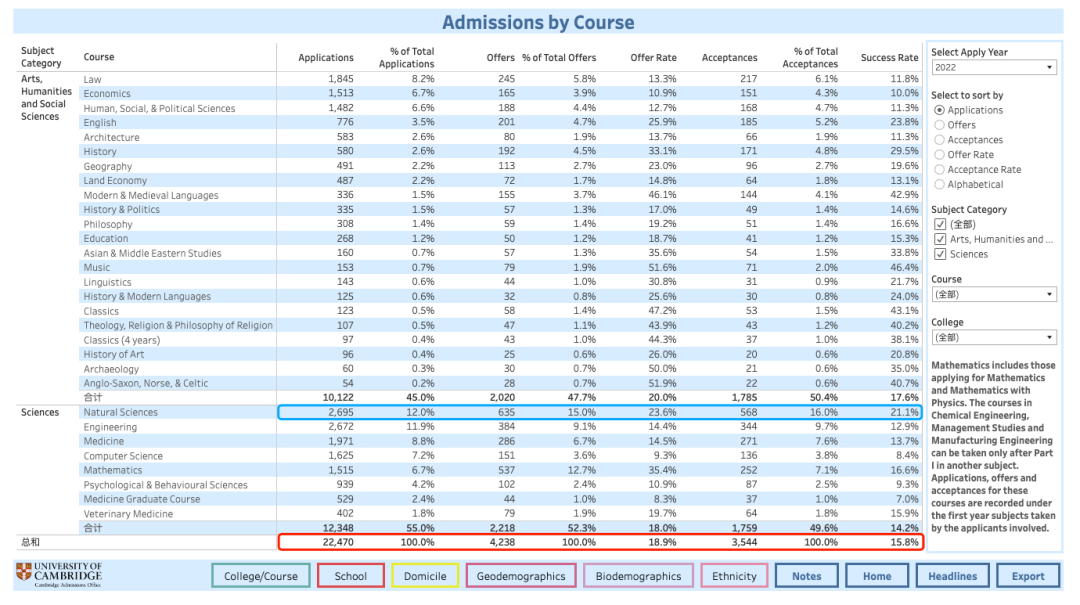This screenshot has height=605, width=1080.
Task: Select the Law course row label
Action: (92, 79)
